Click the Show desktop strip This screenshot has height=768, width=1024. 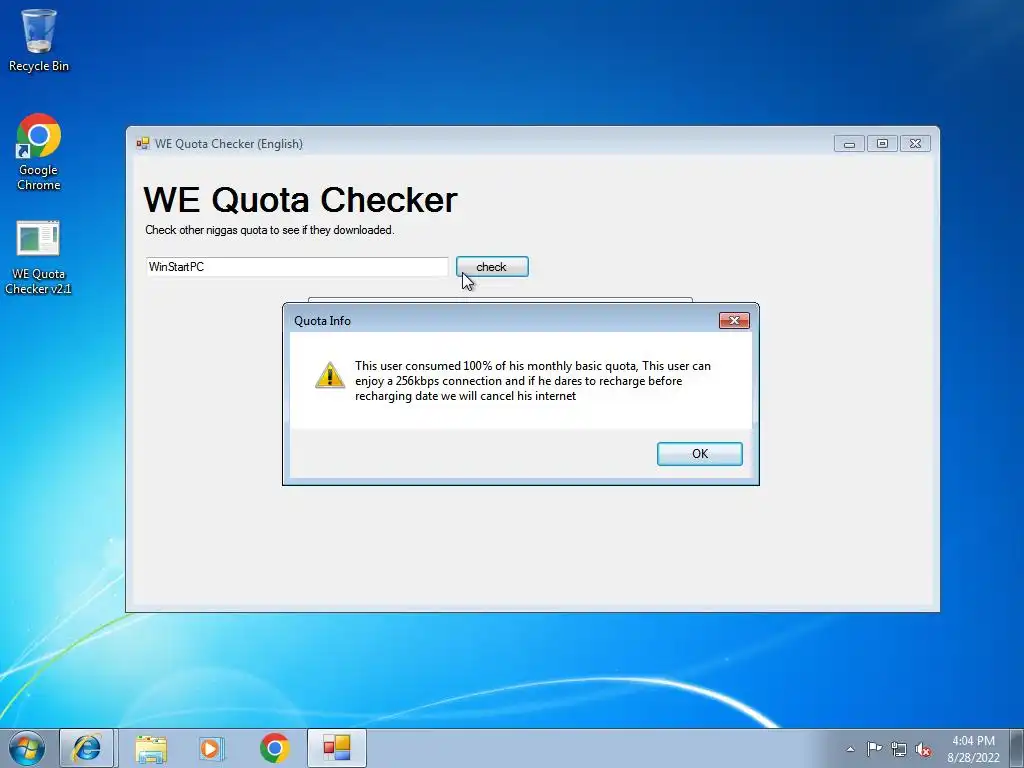coord(1016,748)
